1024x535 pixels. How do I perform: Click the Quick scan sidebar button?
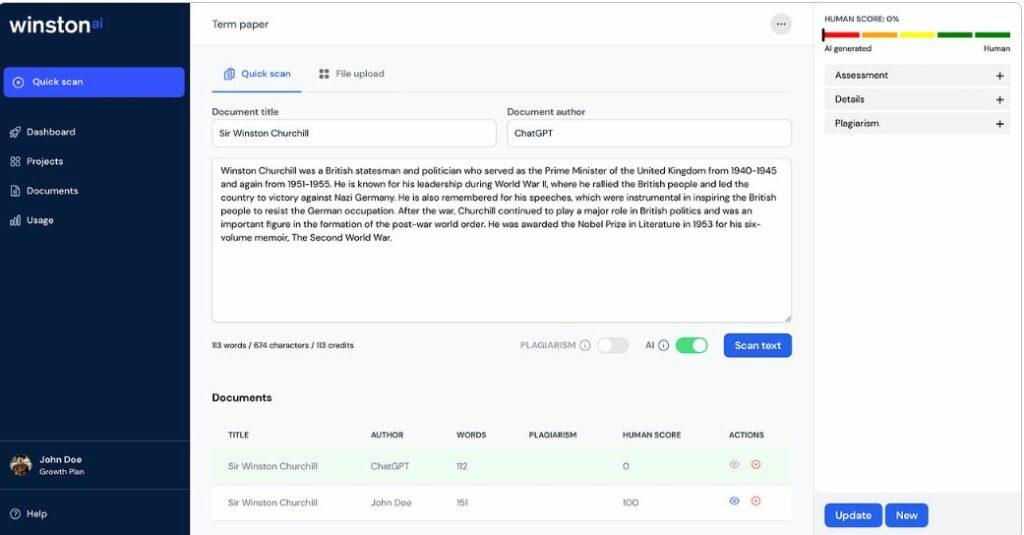[94, 82]
